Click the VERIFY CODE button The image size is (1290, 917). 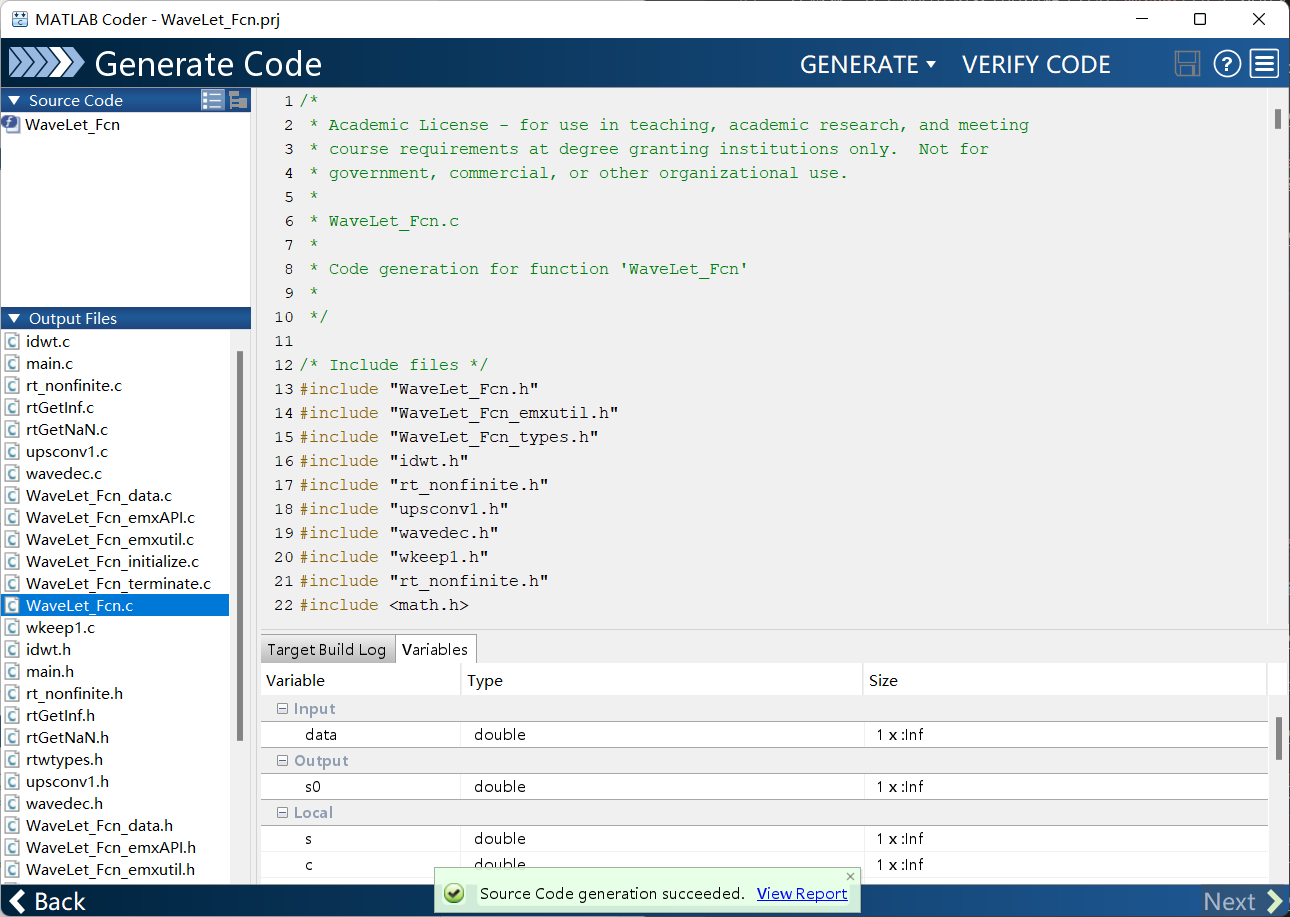point(1036,64)
